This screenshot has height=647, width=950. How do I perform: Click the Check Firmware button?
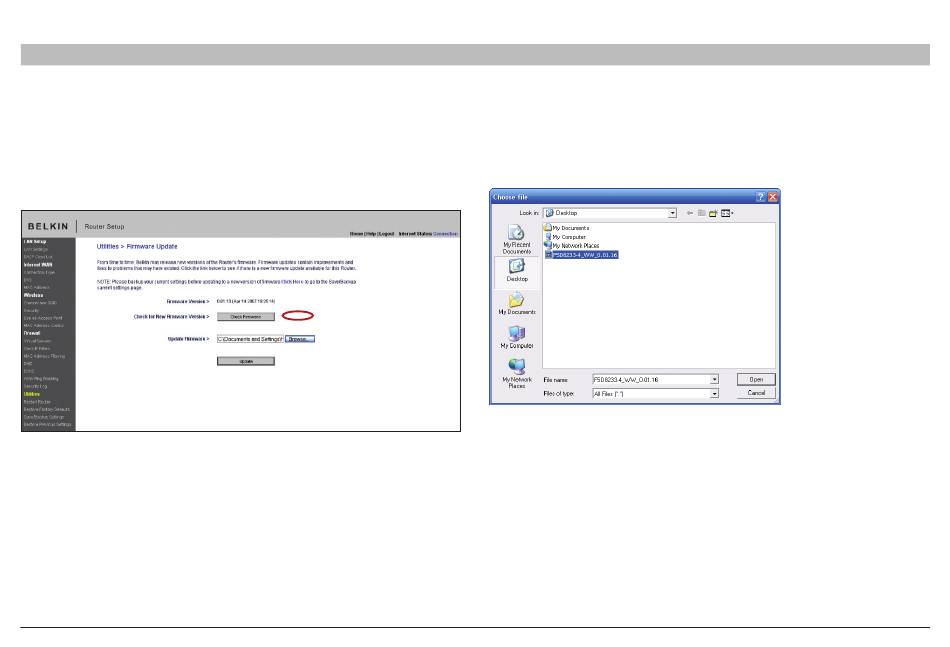click(246, 316)
